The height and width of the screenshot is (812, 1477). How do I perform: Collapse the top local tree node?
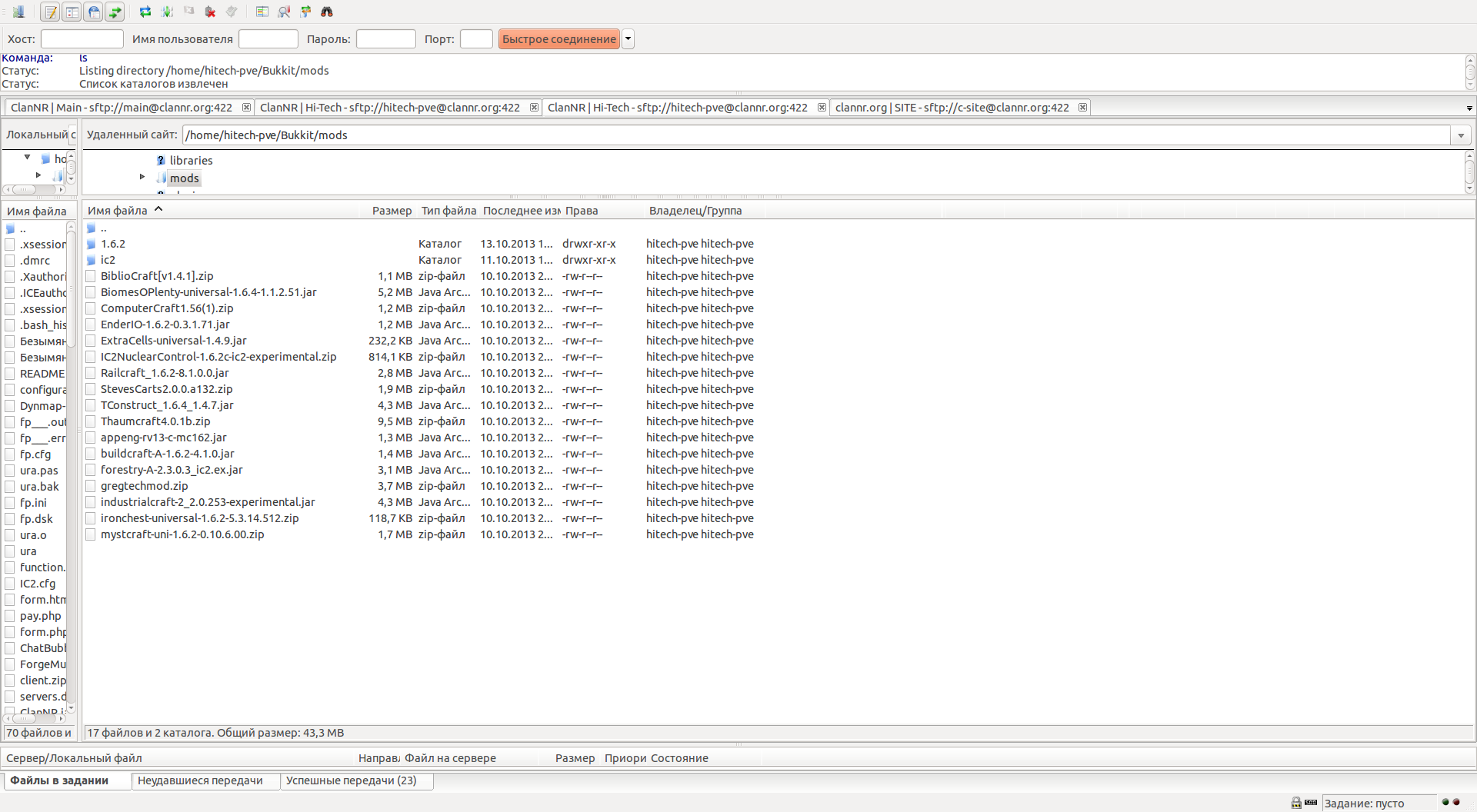pos(27,157)
